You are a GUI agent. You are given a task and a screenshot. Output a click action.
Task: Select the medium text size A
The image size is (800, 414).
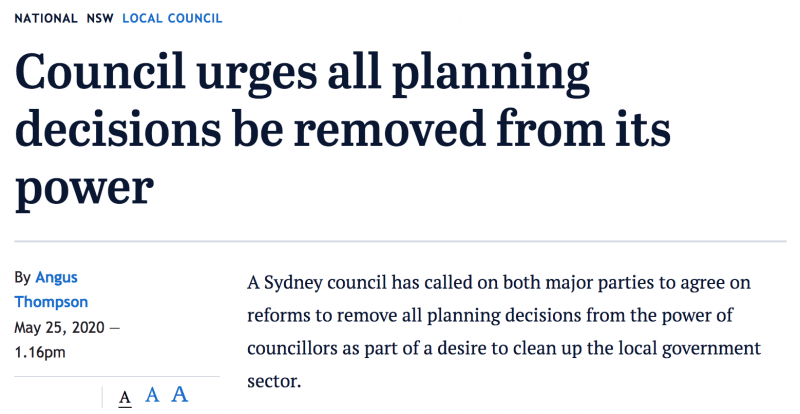pyautogui.click(x=152, y=395)
